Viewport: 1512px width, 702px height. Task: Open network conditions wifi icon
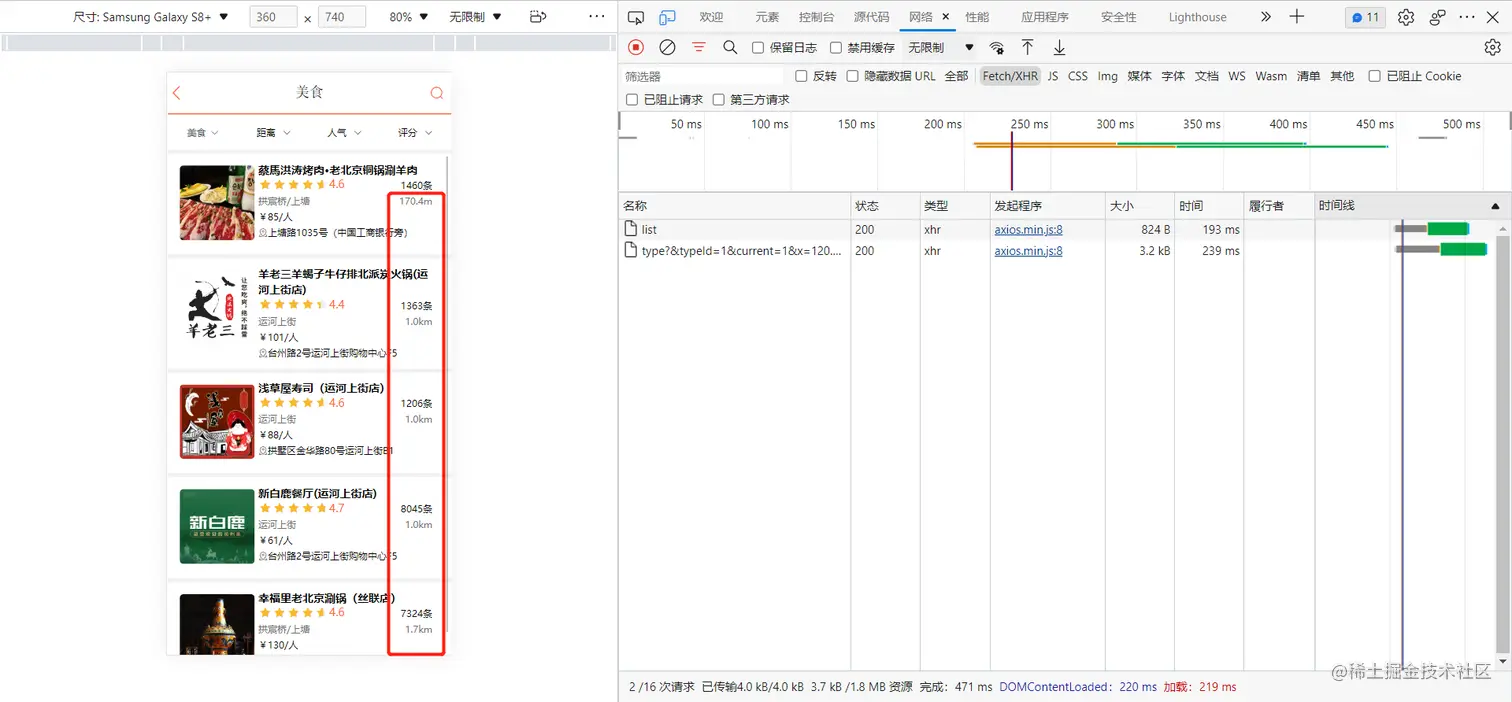click(996, 48)
